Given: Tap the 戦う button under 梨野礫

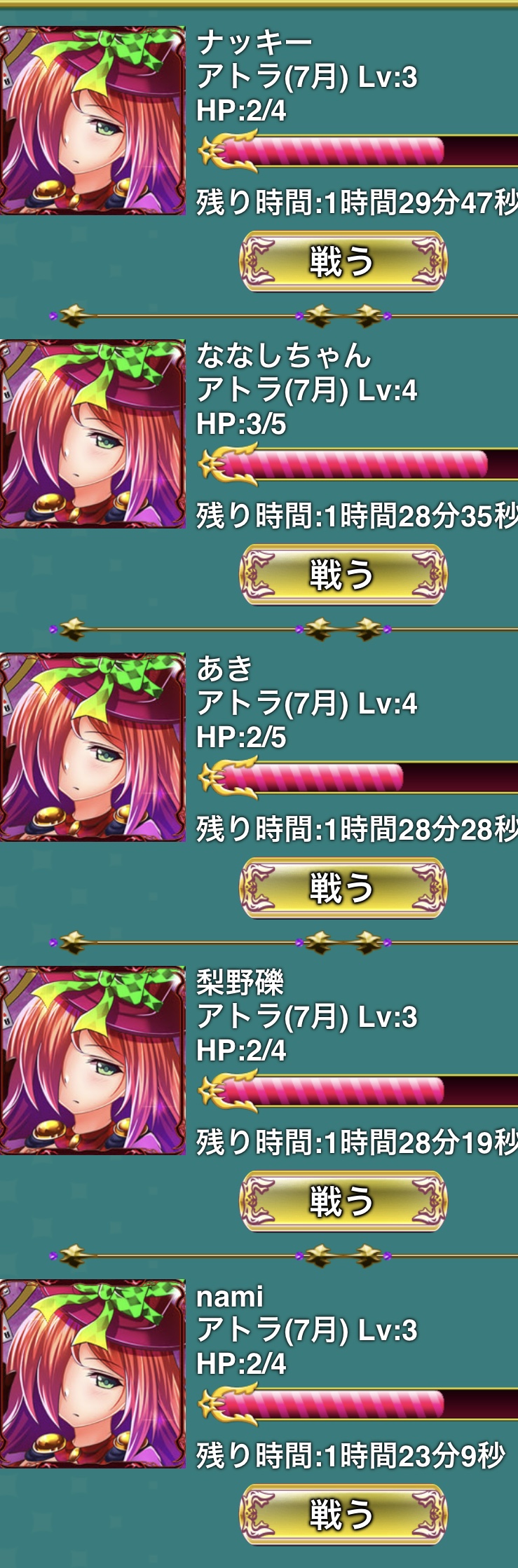Looking at the screenshot, I should 343,1201.
